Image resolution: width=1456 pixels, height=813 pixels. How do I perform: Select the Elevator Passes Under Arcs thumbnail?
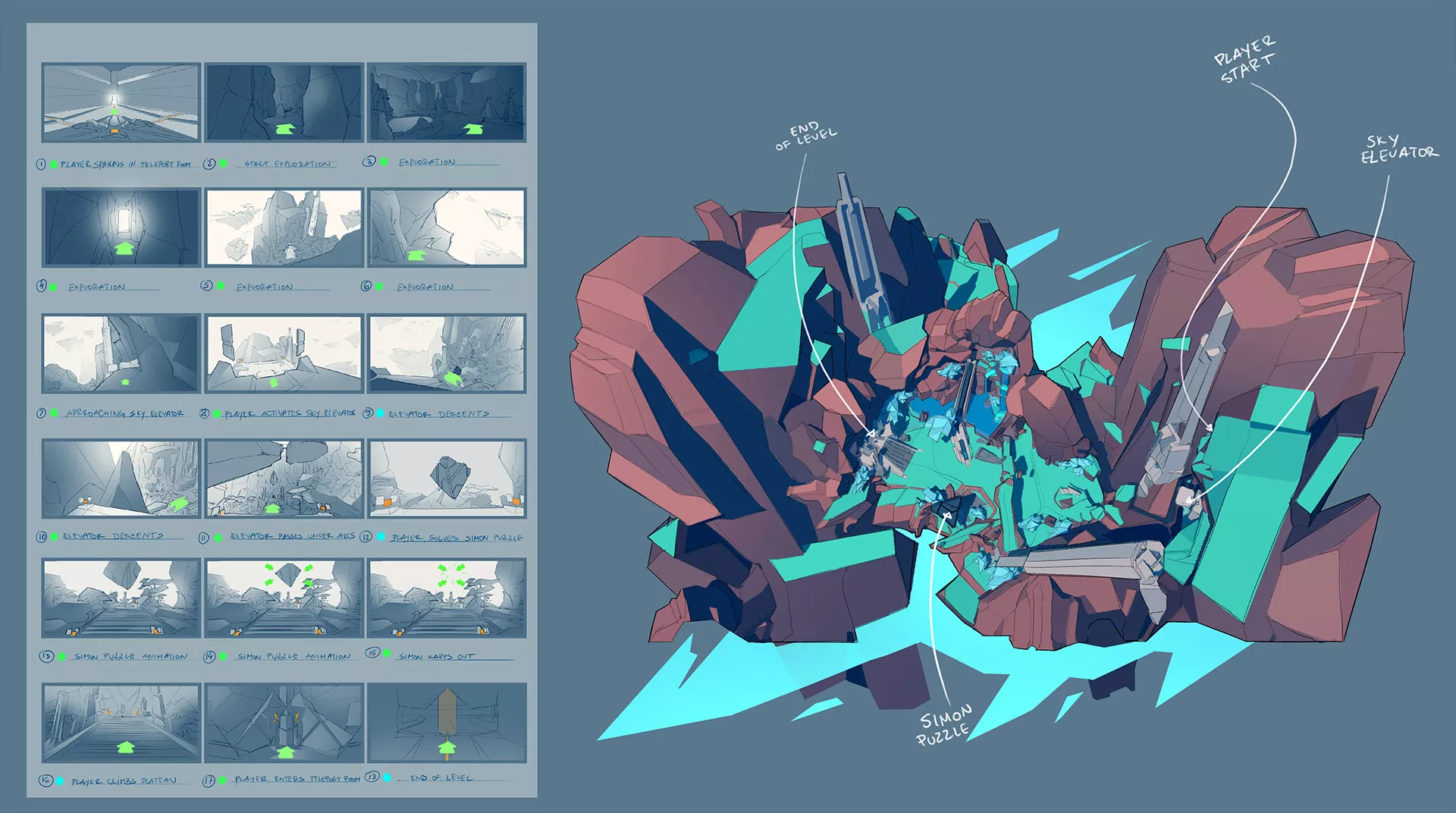[x=284, y=479]
